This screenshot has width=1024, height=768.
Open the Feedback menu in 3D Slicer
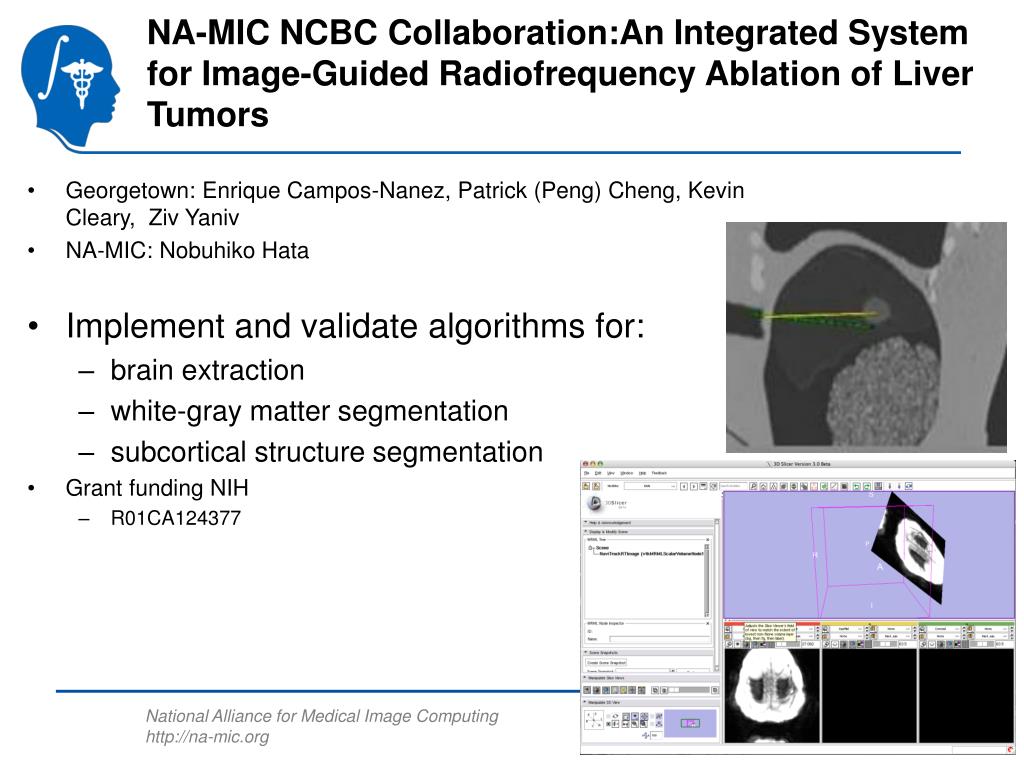click(x=659, y=473)
